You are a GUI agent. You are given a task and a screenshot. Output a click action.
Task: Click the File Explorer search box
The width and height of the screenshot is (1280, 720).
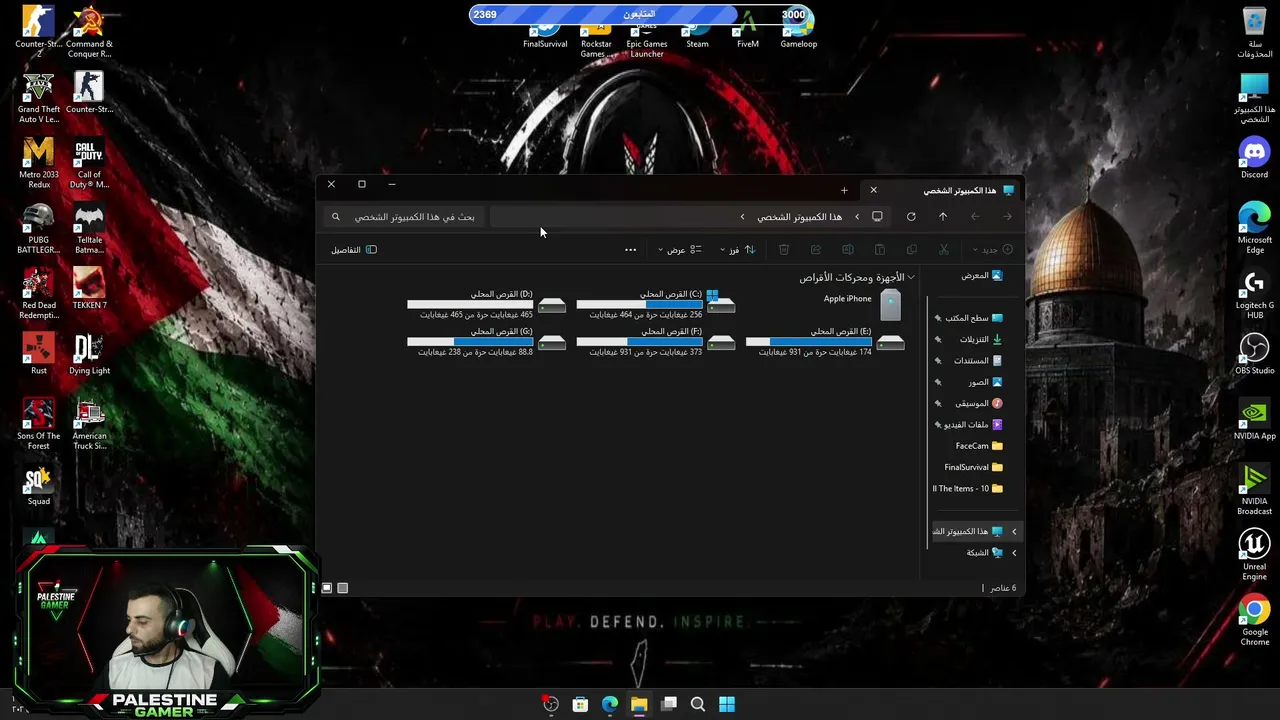pos(404,217)
